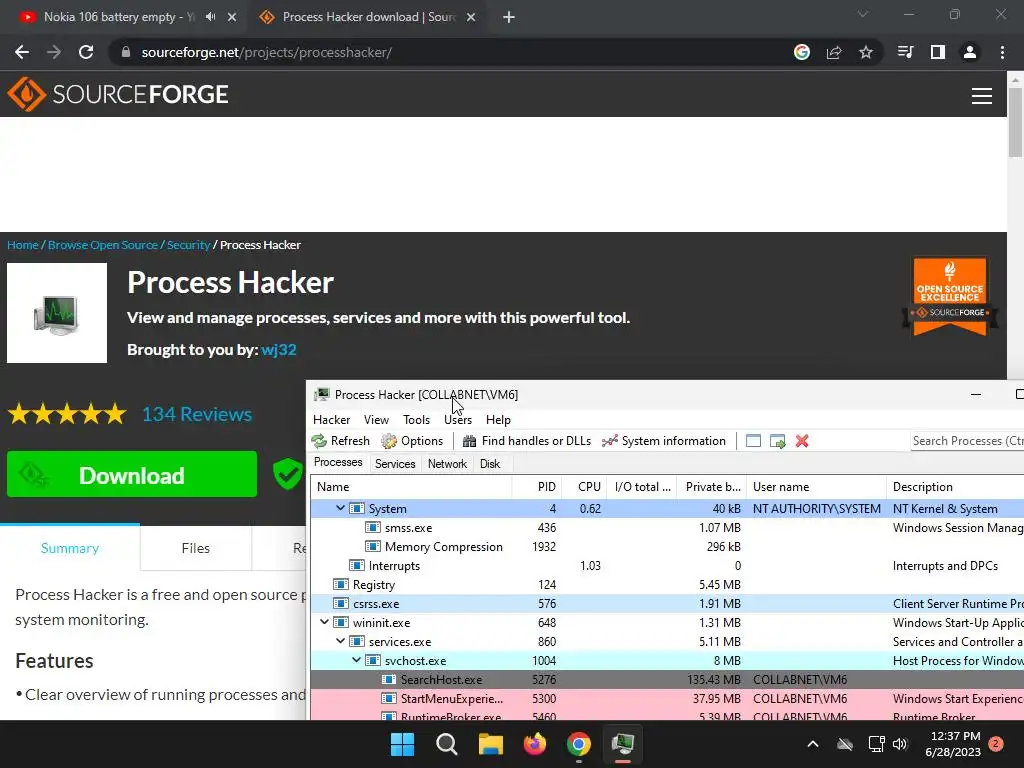The width and height of the screenshot is (1024, 768).
Task: Open the Tools menu
Action: point(416,420)
